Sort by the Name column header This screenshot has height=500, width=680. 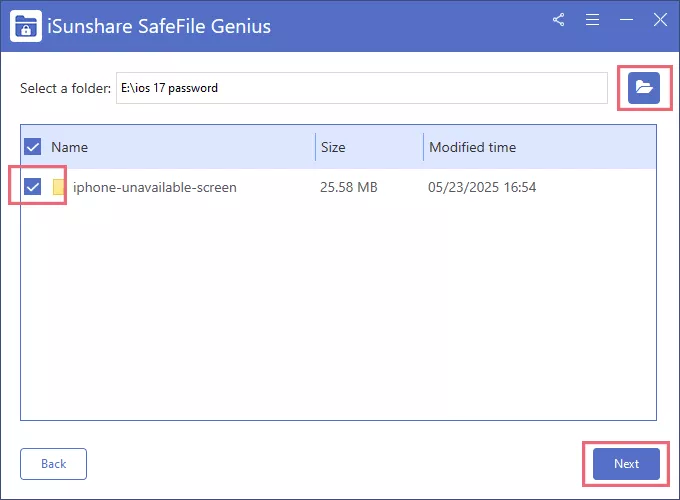coord(69,147)
